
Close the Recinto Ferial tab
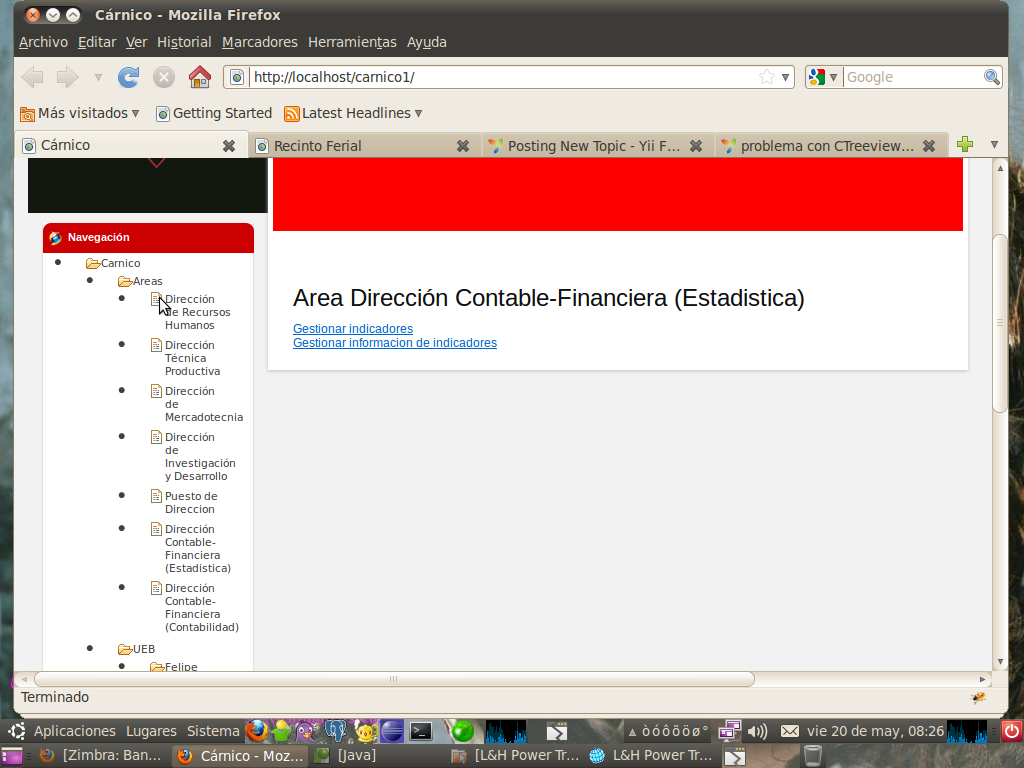[463, 146]
